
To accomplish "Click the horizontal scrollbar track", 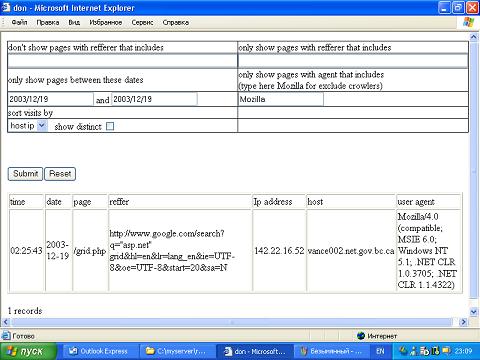I will point(232,322).
